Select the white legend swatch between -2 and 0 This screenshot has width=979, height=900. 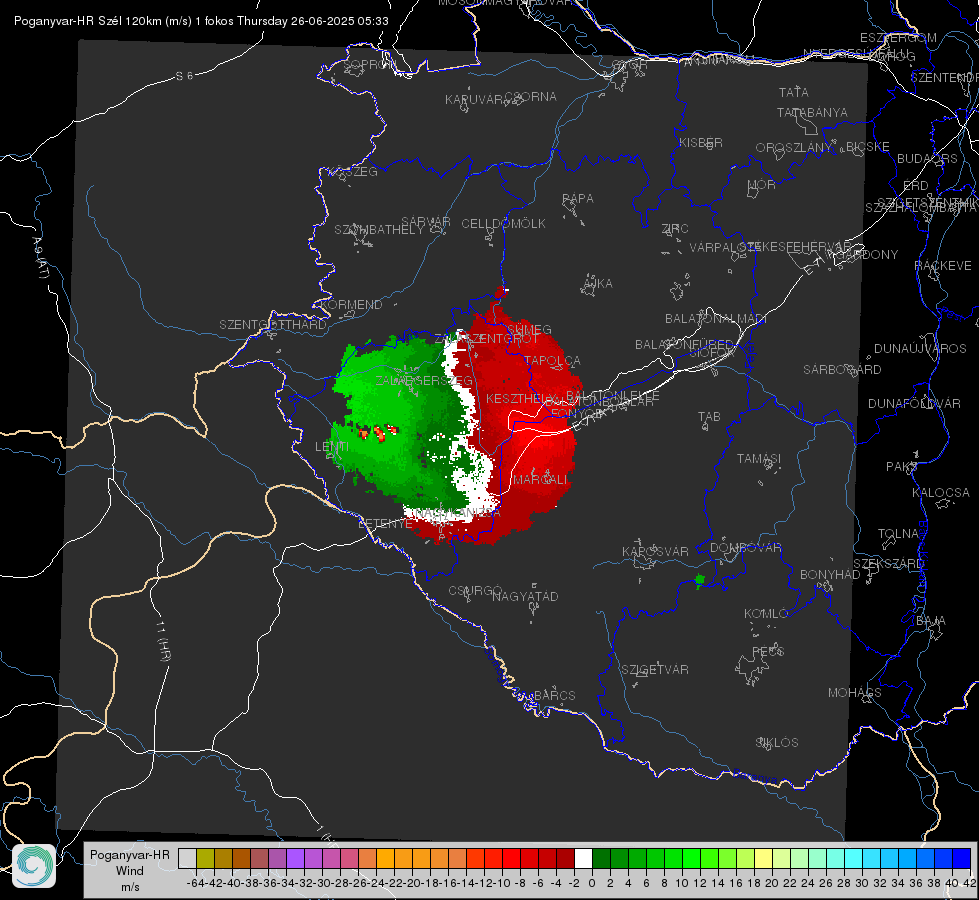[x=583, y=858]
